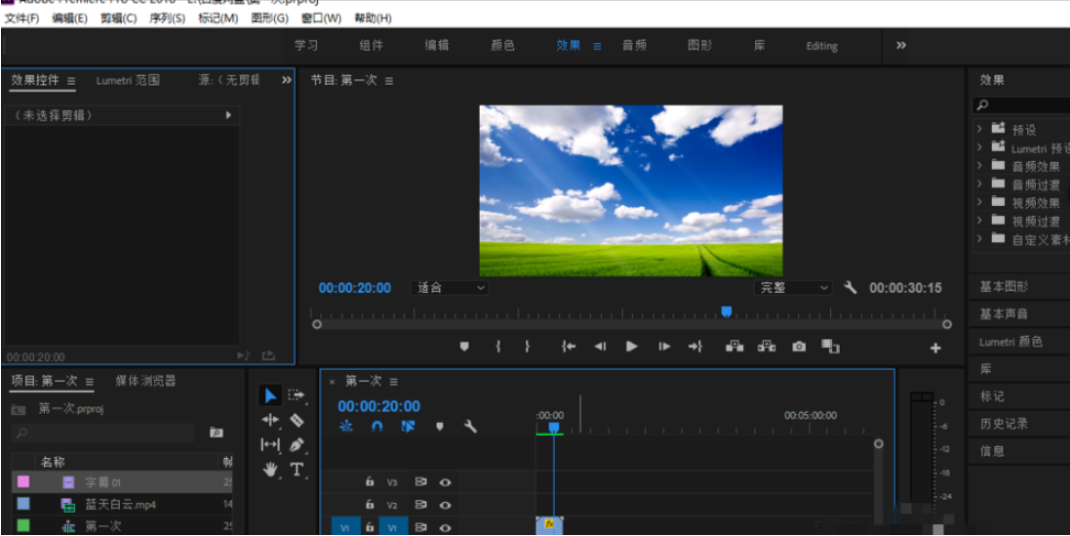This screenshot has height=536, width=1070.
Task: Open the 适合 zoom level dropdown
Action: (x=451, y=288)
